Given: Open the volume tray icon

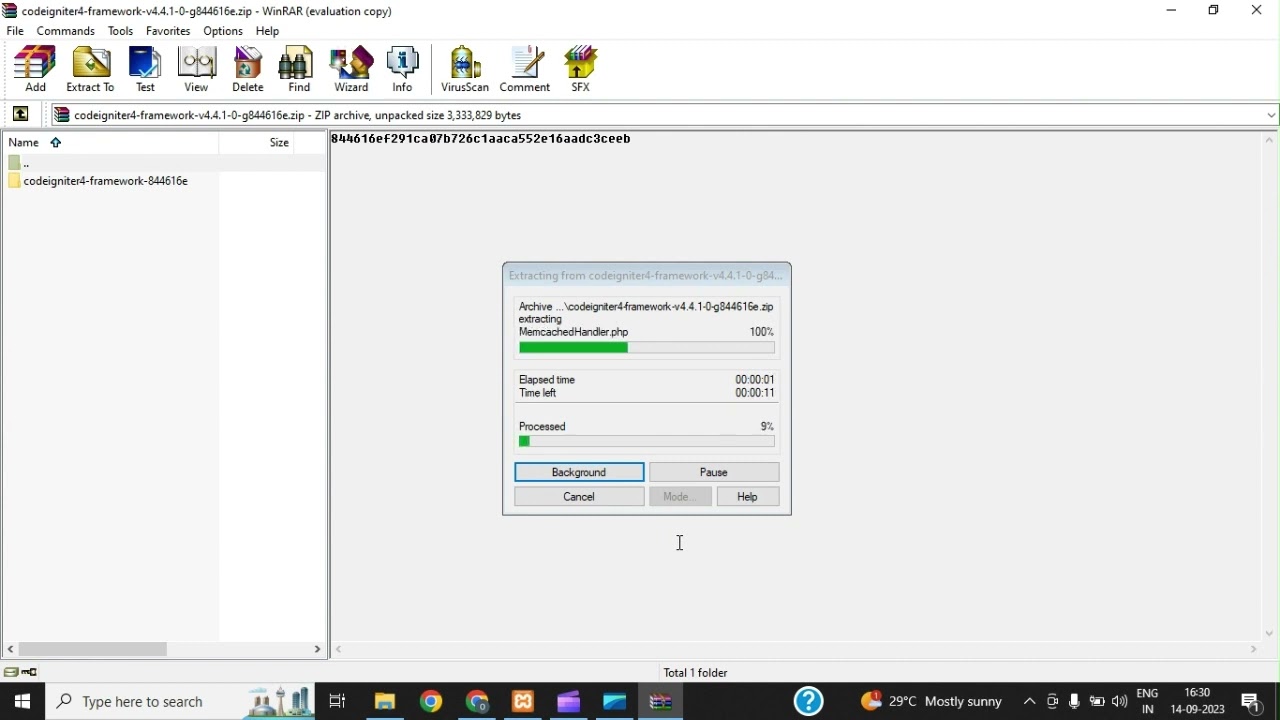Looking at the screenshot, I should pyautogui.click(x=1121, y=703).
